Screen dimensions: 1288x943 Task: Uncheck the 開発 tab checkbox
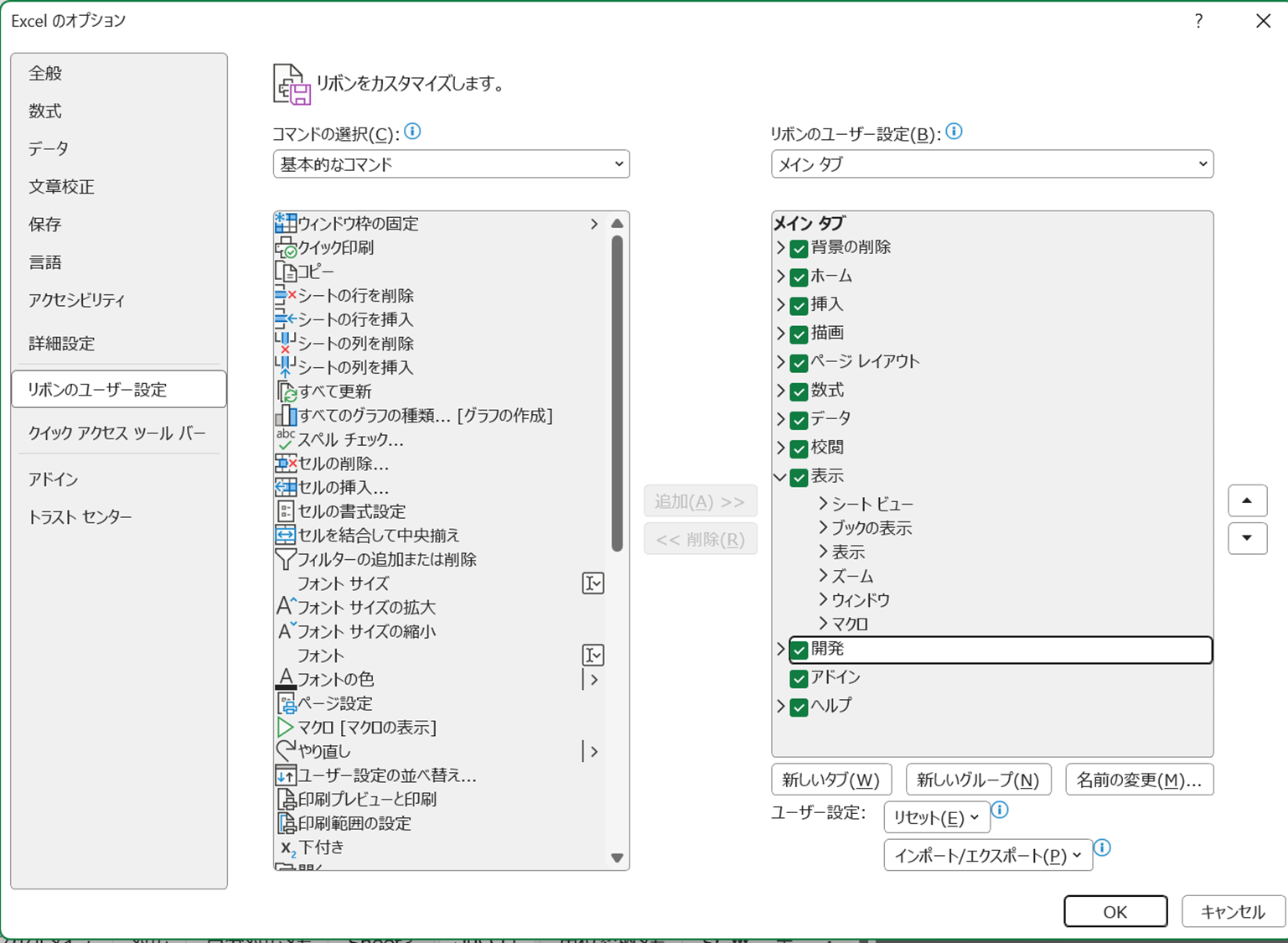799,650
